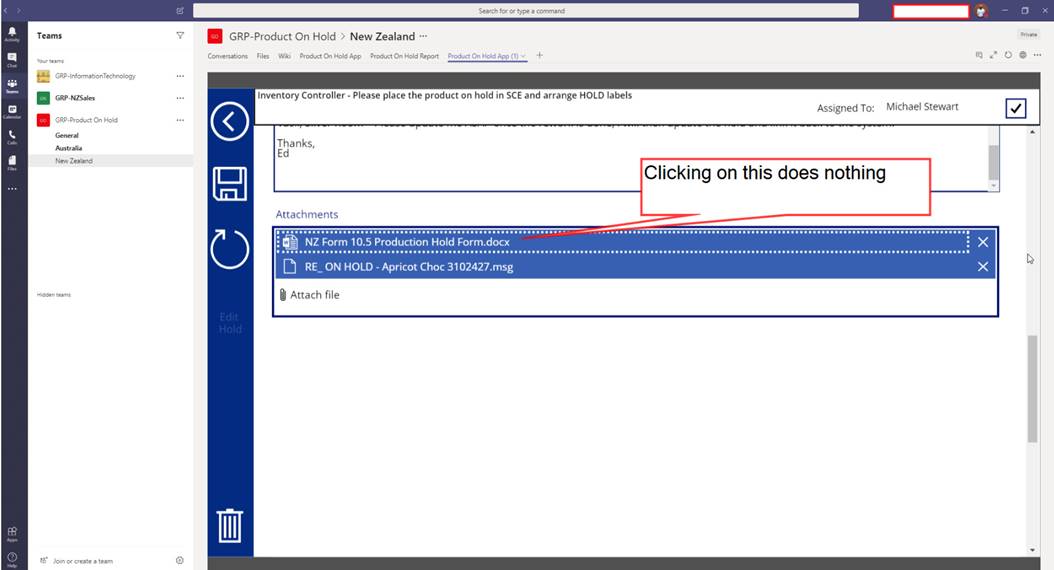This screenshot has height=570, width=1054.
Task: Select the Teams icon in left rail
Action: point(12,86)
